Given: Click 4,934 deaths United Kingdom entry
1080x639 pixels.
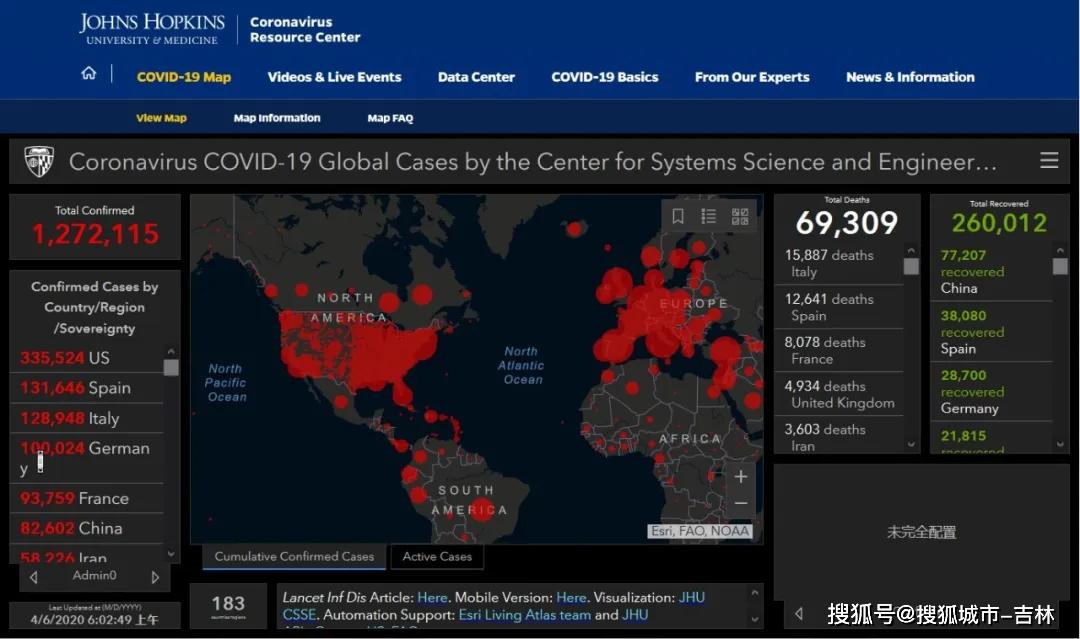Looking at the screenshot, I should tap(839, 394).
